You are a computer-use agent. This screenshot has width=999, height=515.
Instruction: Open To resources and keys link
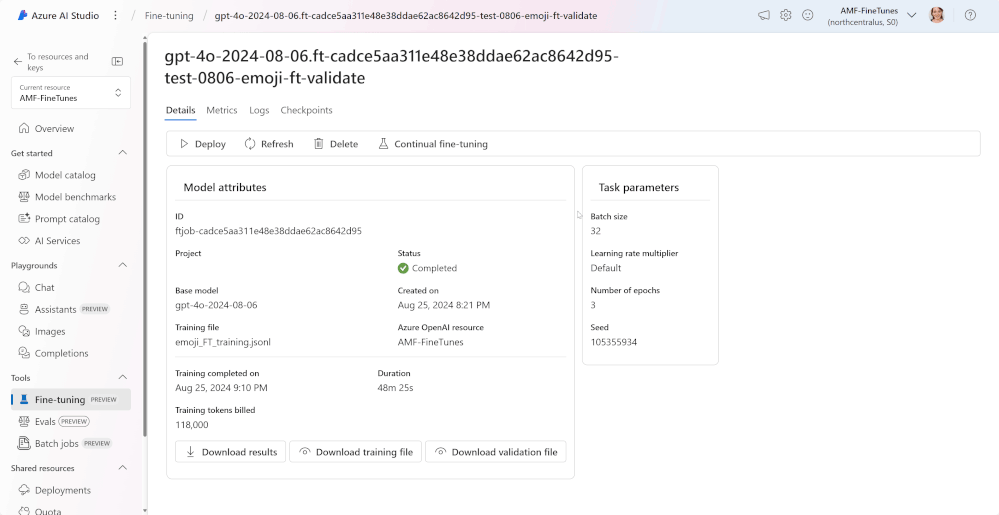57,62
